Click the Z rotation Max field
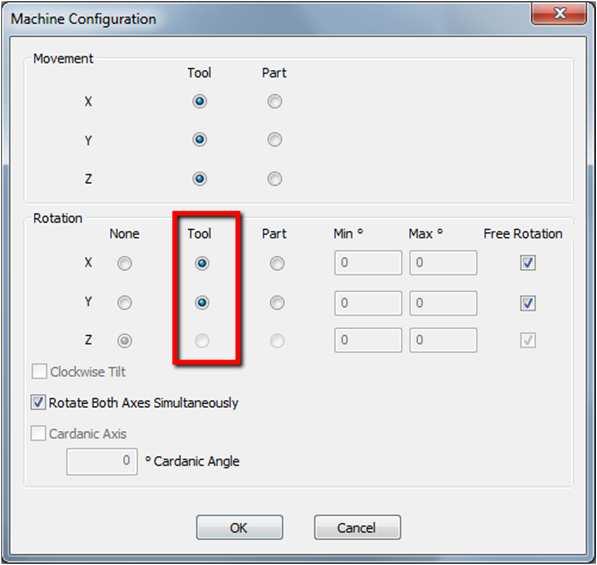 click(x=443, y=340)
